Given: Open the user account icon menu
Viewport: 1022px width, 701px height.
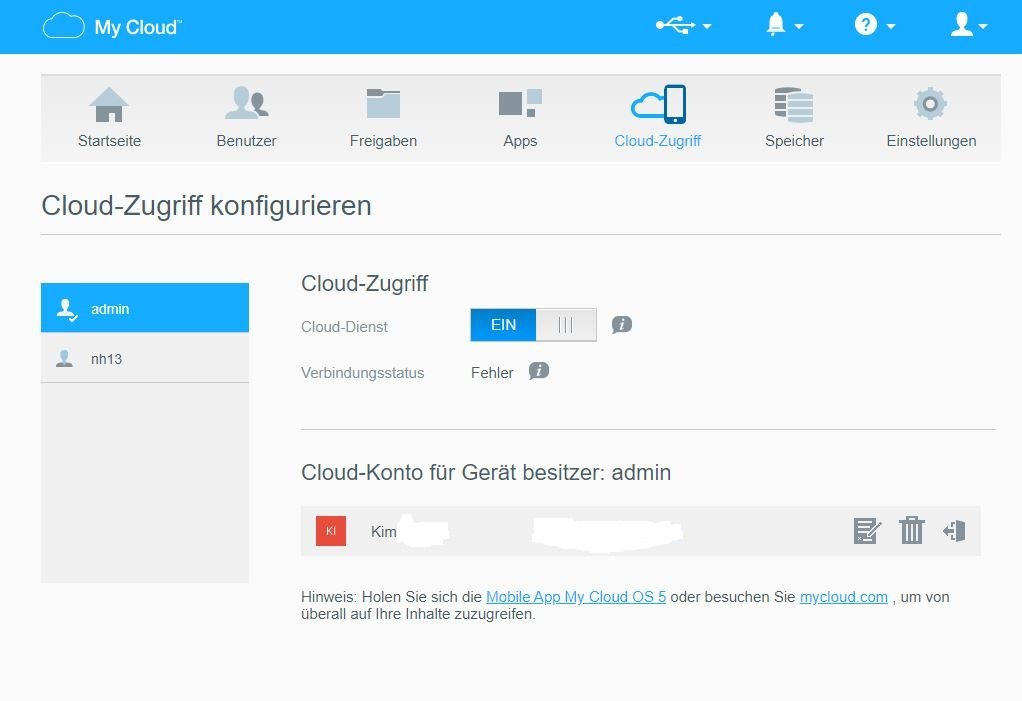Looking at the screenshot, I should click(961, 25).
